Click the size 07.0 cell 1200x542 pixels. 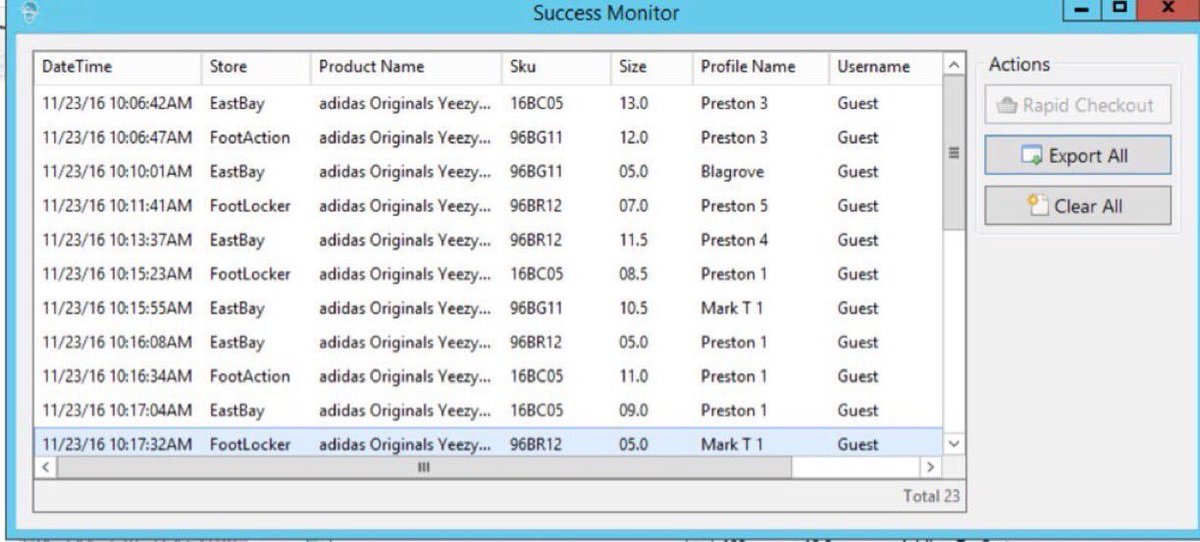(x=634, y=206)
